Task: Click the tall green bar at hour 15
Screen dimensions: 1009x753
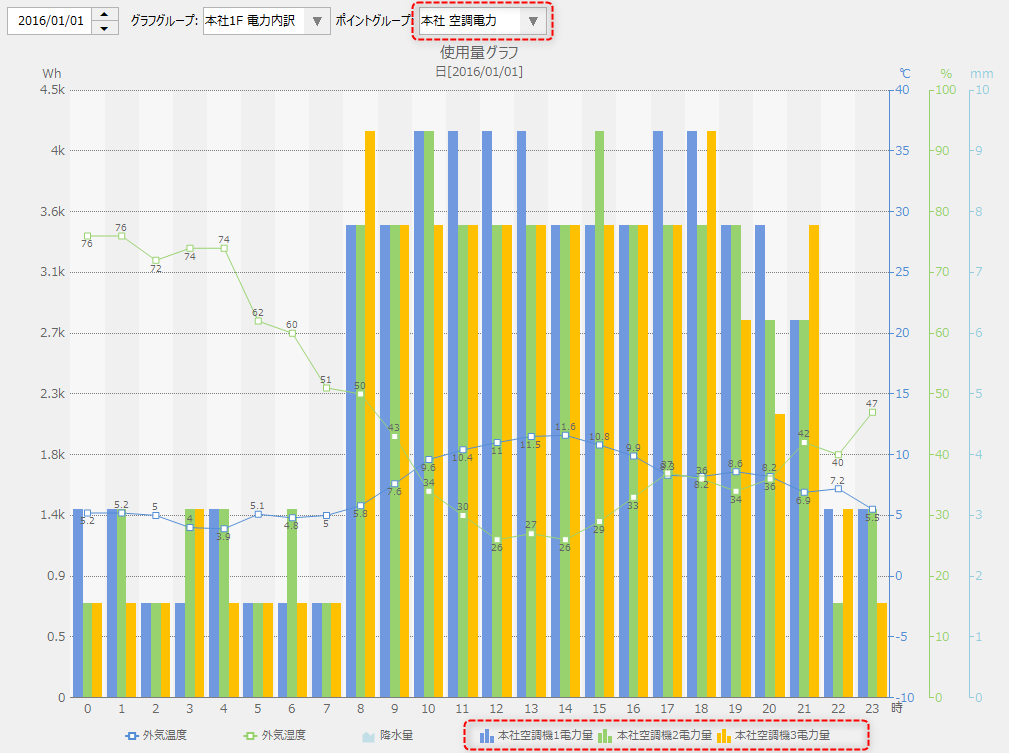Action: pyautogui.click(x=599, y=414)
